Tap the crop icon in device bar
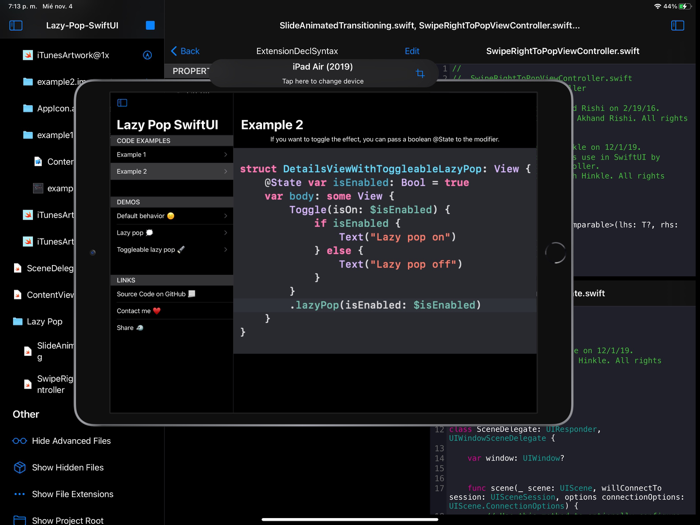Viewport: 700px width, 525px height. (x=419, y=74)
